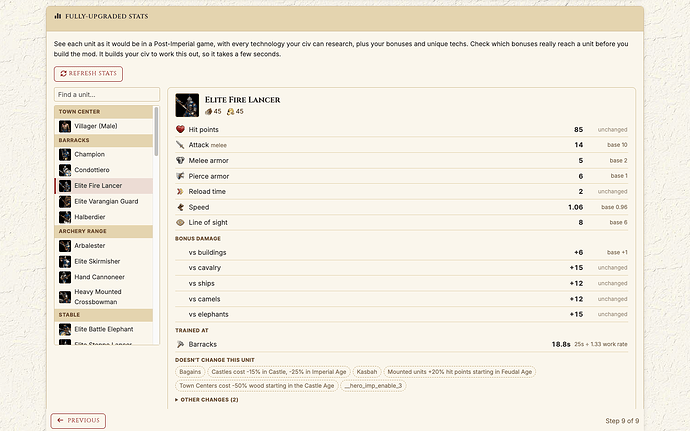Select Halberdier in unit list
690x431 pixels.
coord(103,217)
